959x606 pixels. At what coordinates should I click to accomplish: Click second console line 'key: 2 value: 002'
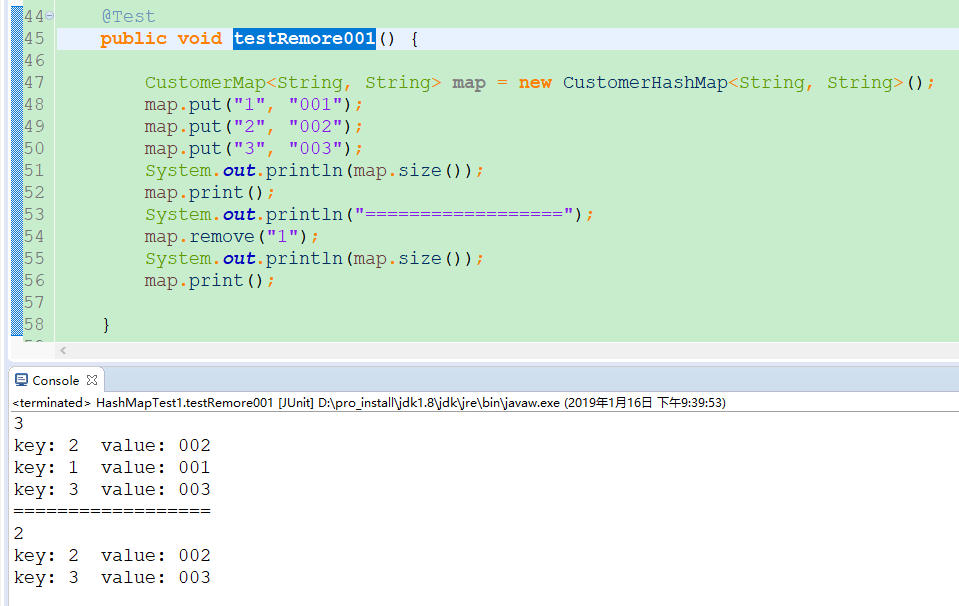pyautogui.click(x=112, y=556)
